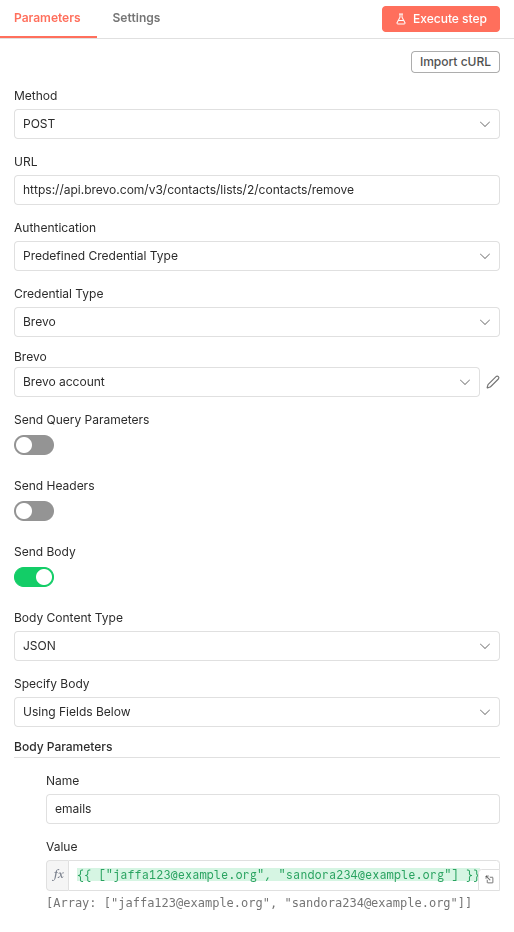
Task: Toggle the Send Headers switch
Action: (x=34, y=511)
